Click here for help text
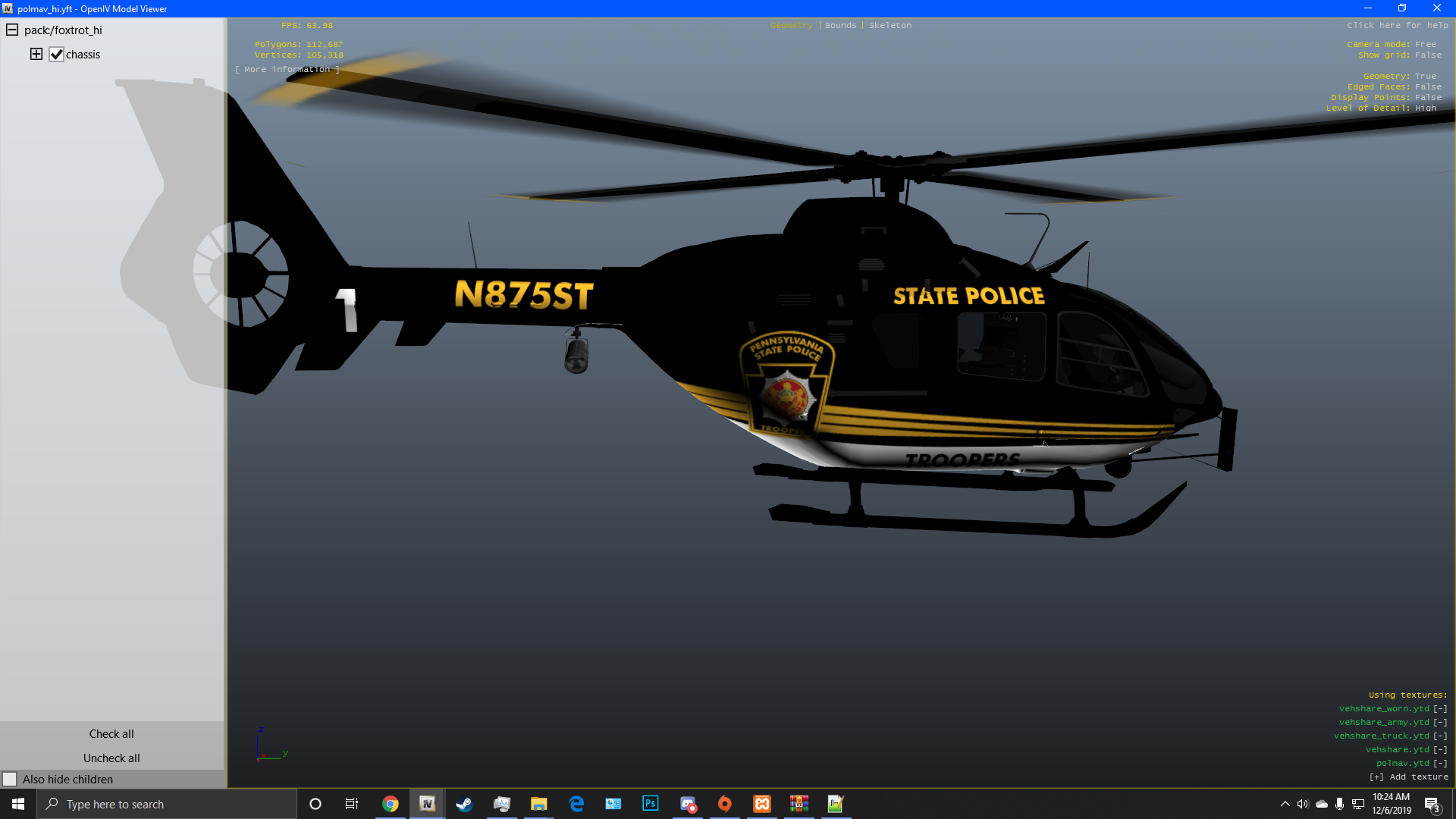1456x819 pixels. [1397, 25]
